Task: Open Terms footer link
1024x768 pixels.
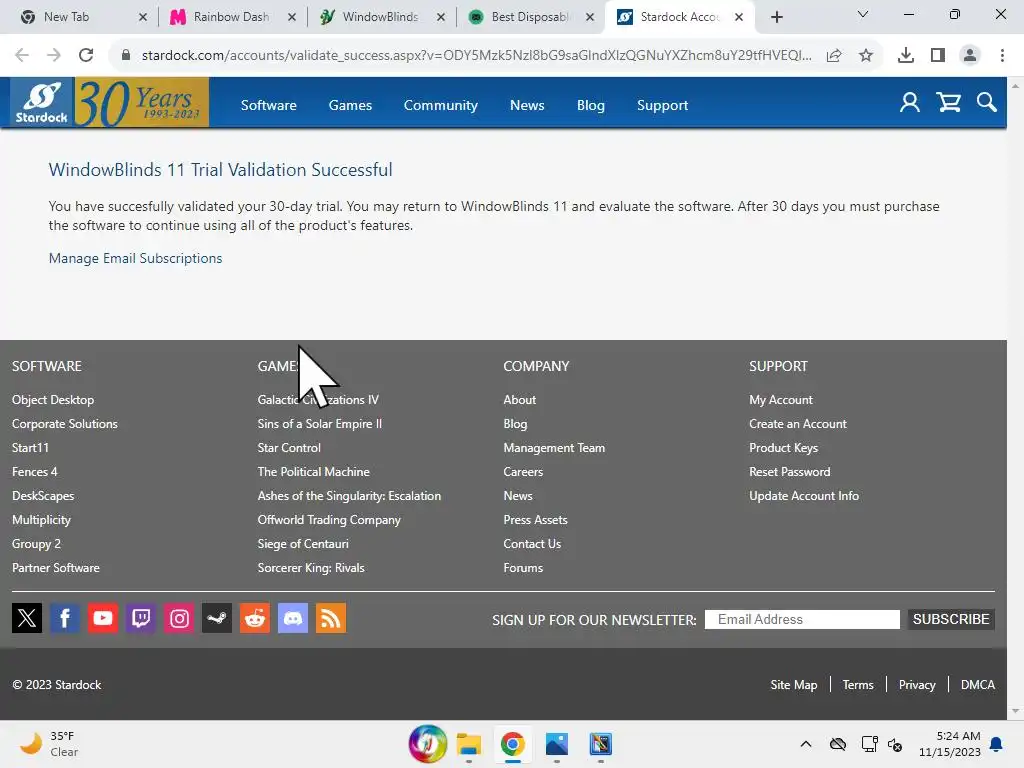Action: coord(857,684)
